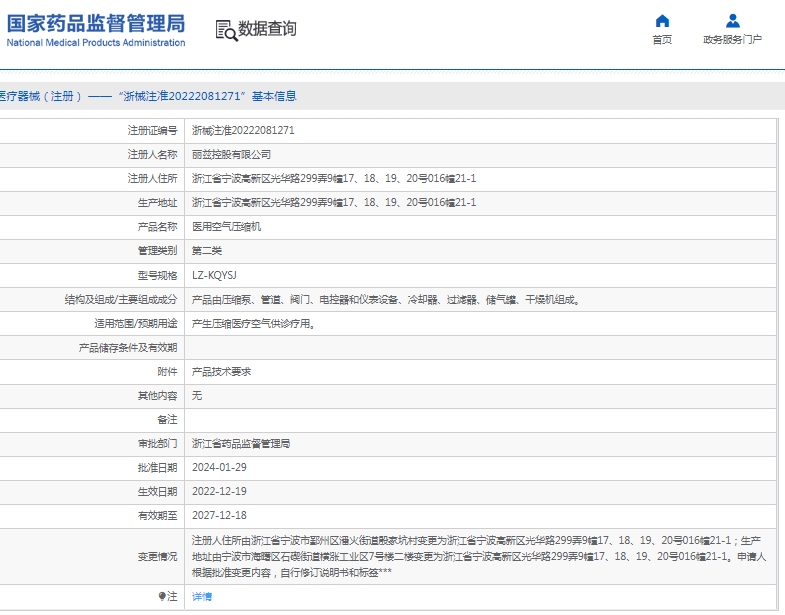785x615 pixels.
Task: Click the 审批部门 row label
Action: click(x=157, y=443)
